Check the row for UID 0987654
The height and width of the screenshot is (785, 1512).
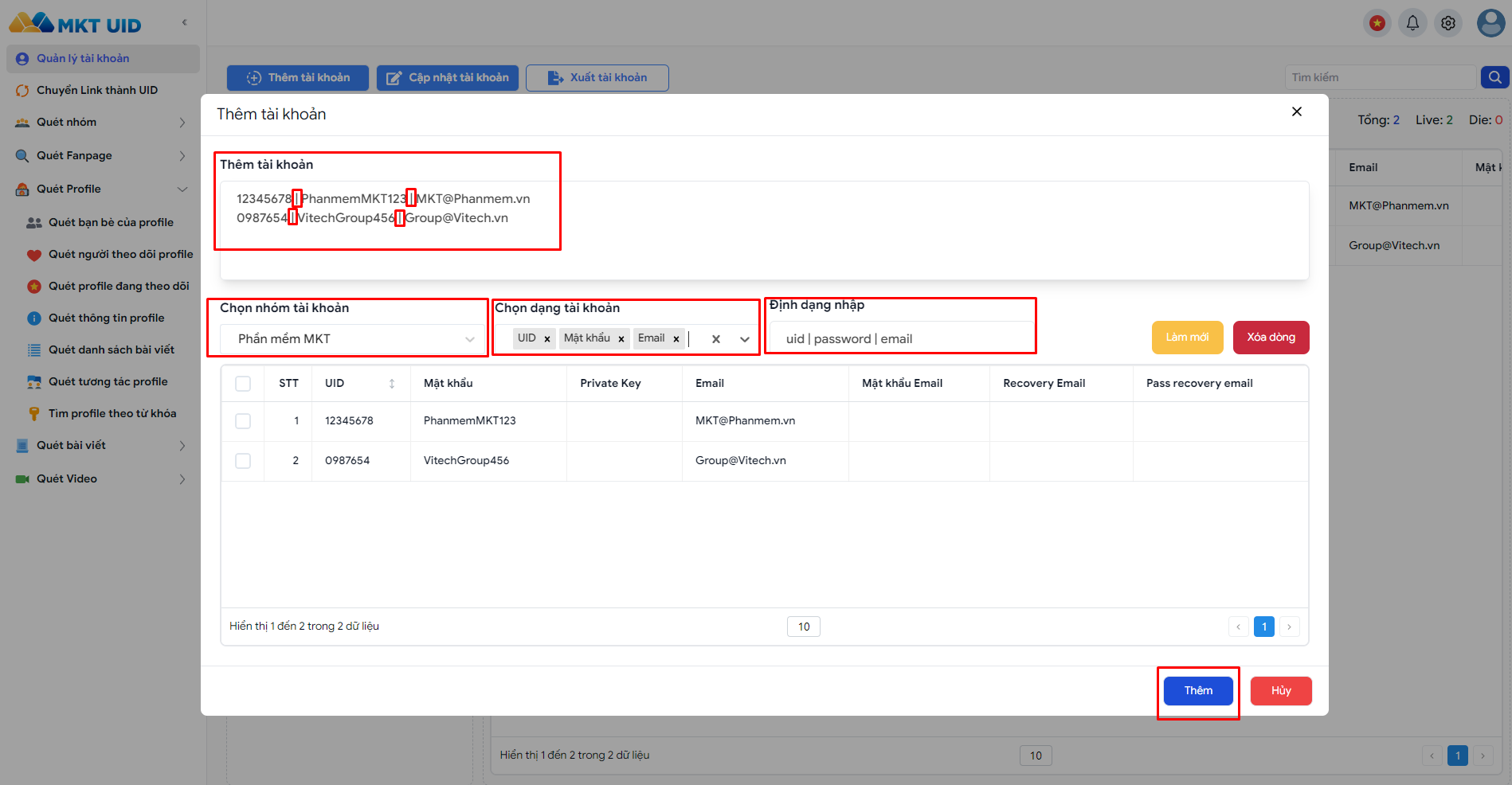243,461
